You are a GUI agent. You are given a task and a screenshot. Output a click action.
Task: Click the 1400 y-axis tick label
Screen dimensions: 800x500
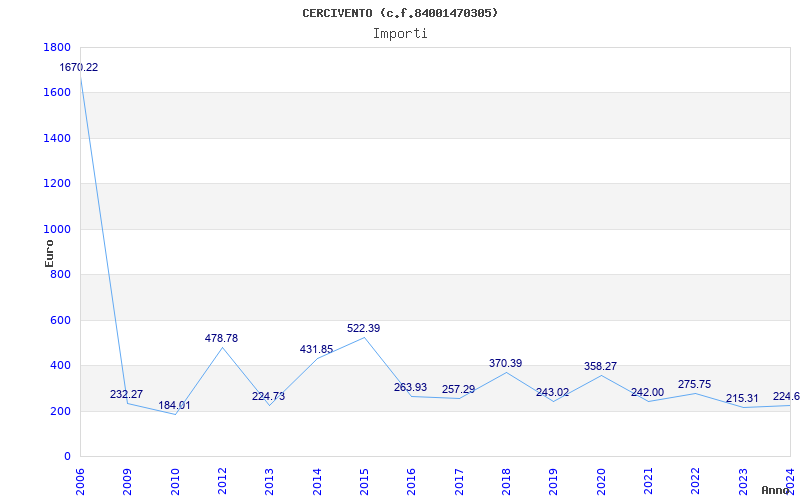(57, 138)
